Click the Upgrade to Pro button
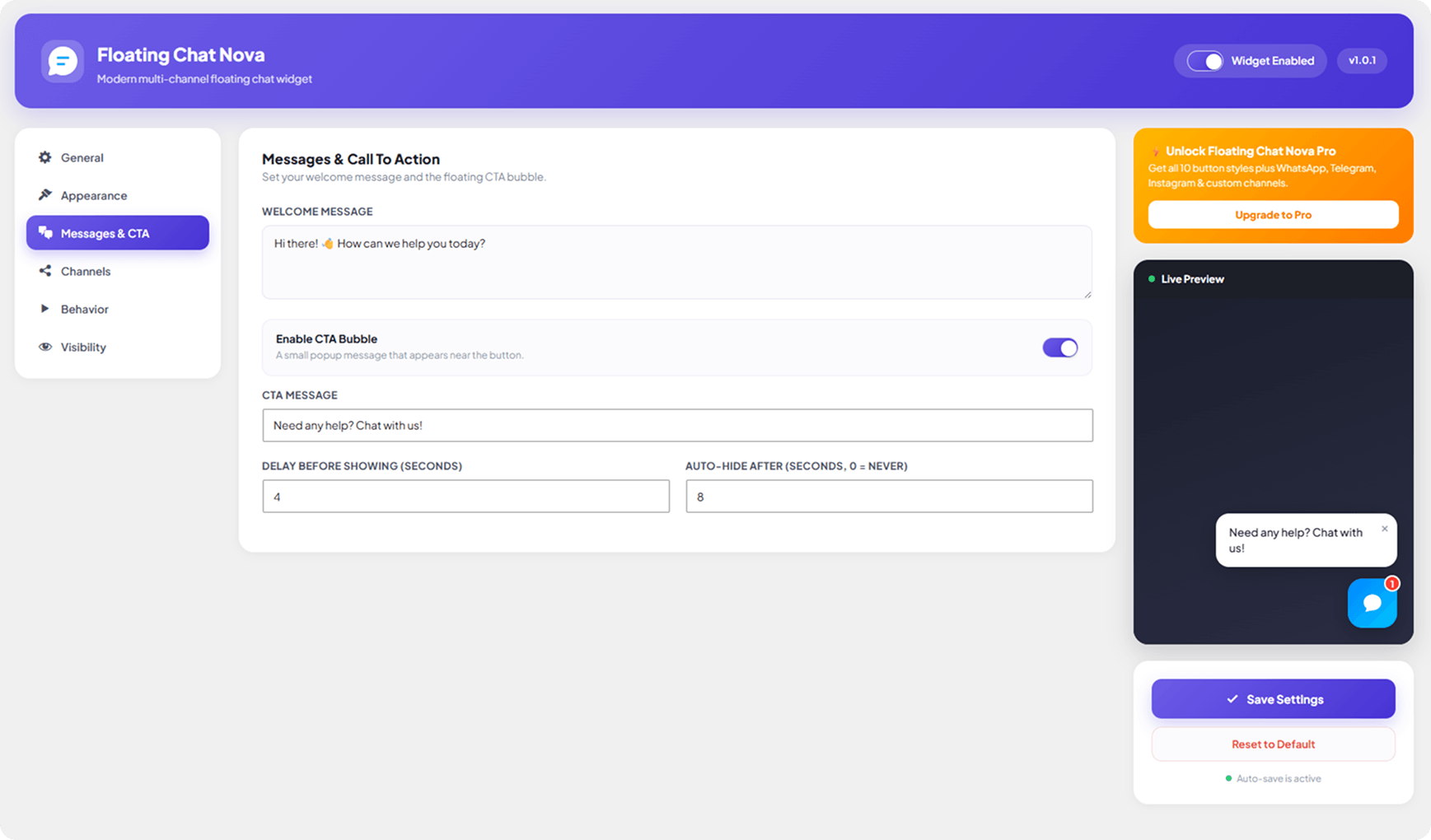This screenshot has height=840, width=1431. (1273, 215)
